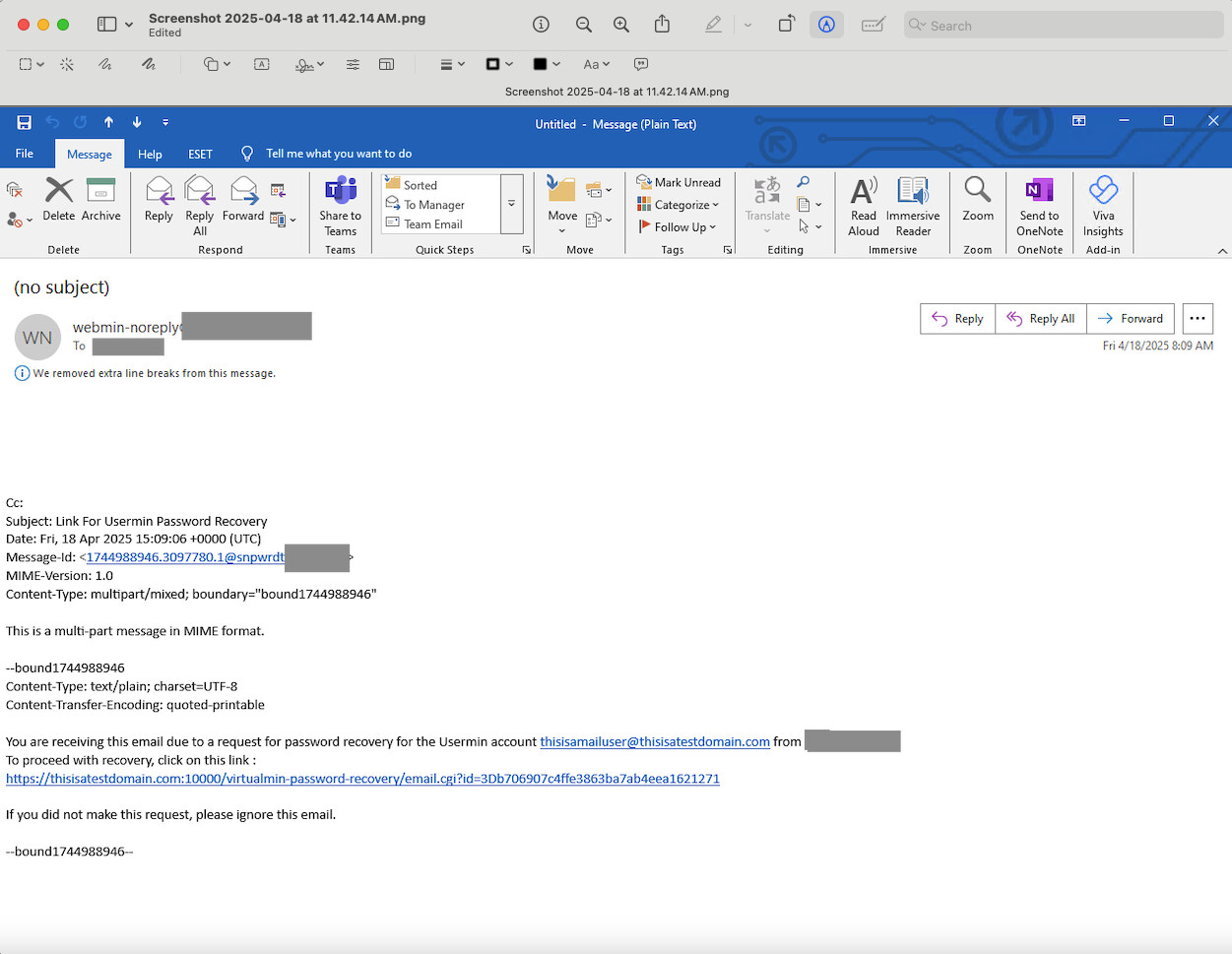The image size is (1232, 954).
Task: Open the Aa text style menu
Action: [596, 64]
